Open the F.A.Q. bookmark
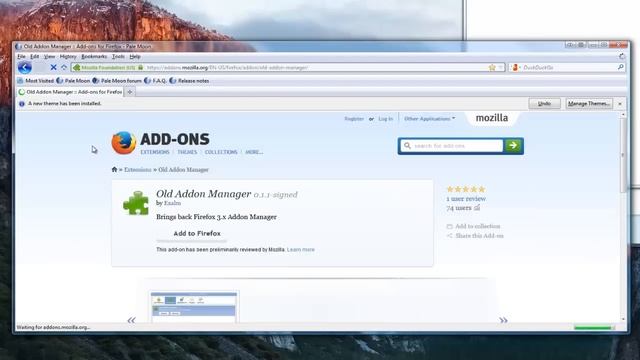Screen dimensions: 640x360 coord(156,81)
